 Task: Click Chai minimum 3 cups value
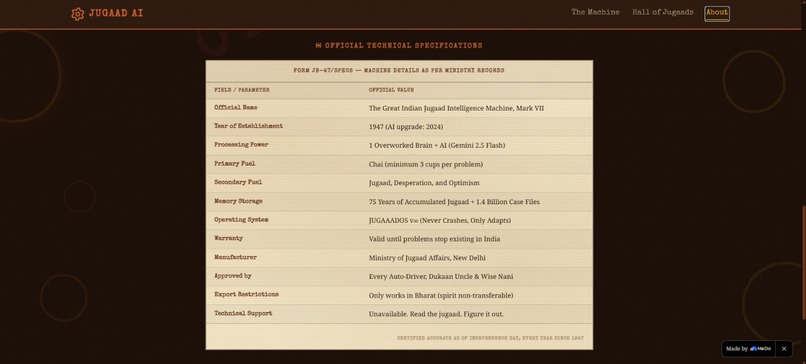pyautogui.click(x=426, y=165)
